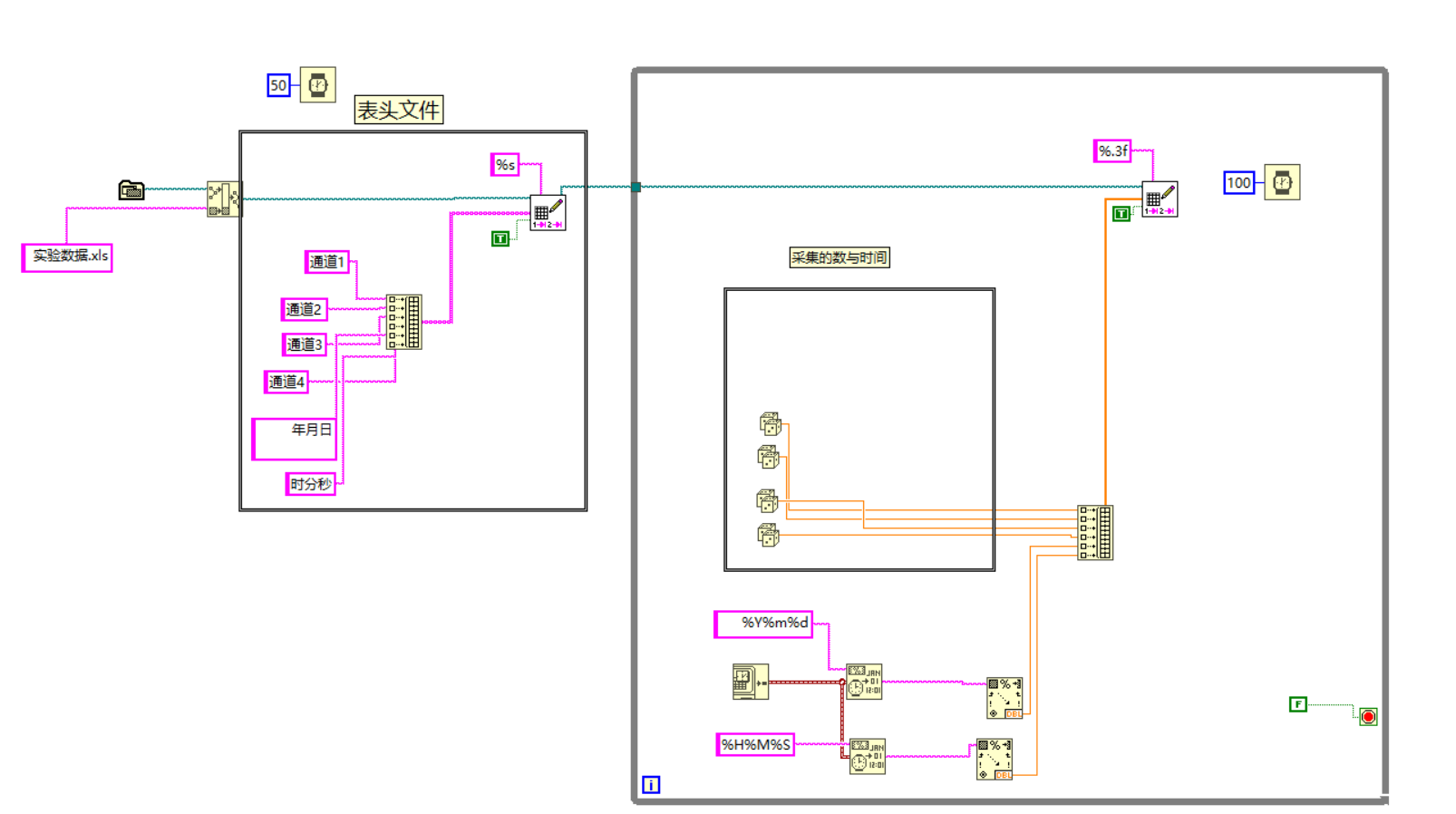Click the loop stop condition terminal

pyautogui.click(x=1368, y=717)
